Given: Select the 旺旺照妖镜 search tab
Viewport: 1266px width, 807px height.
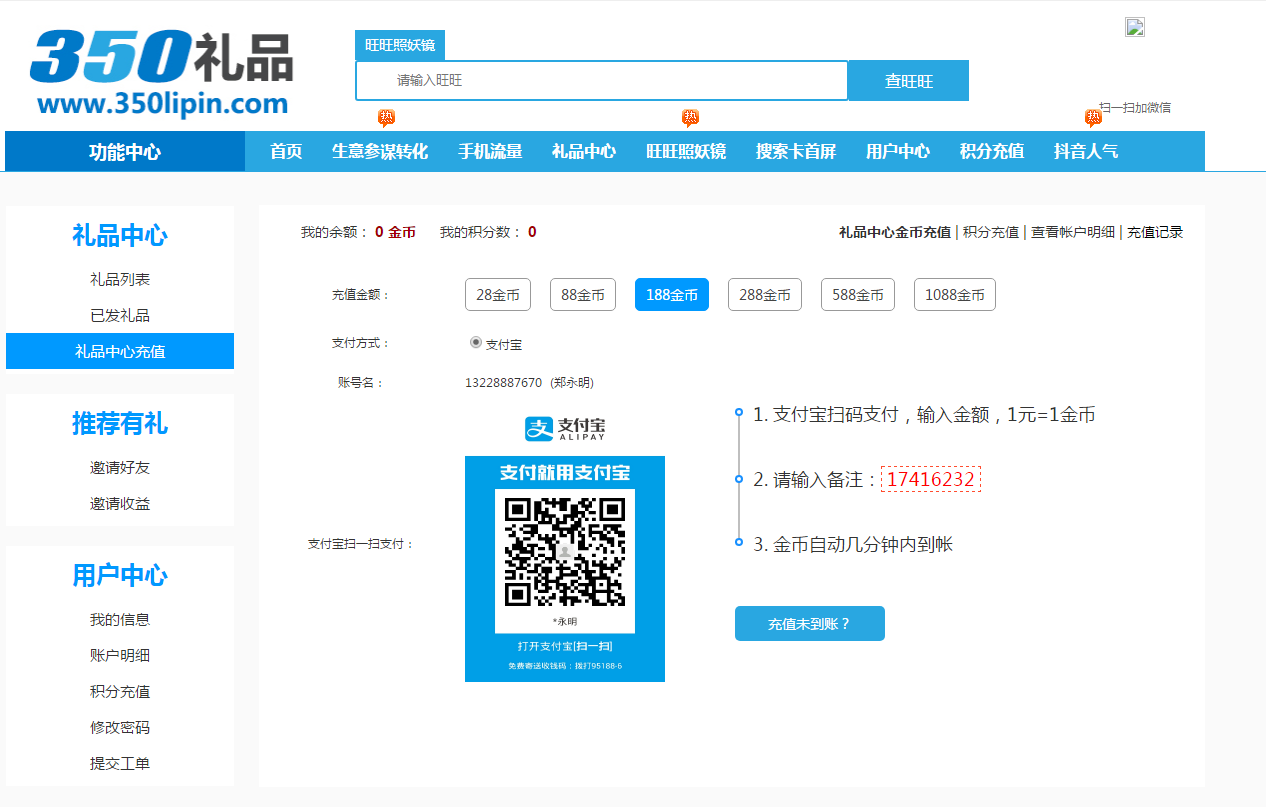Looking at the screenshot, I should tap(400, 45).
